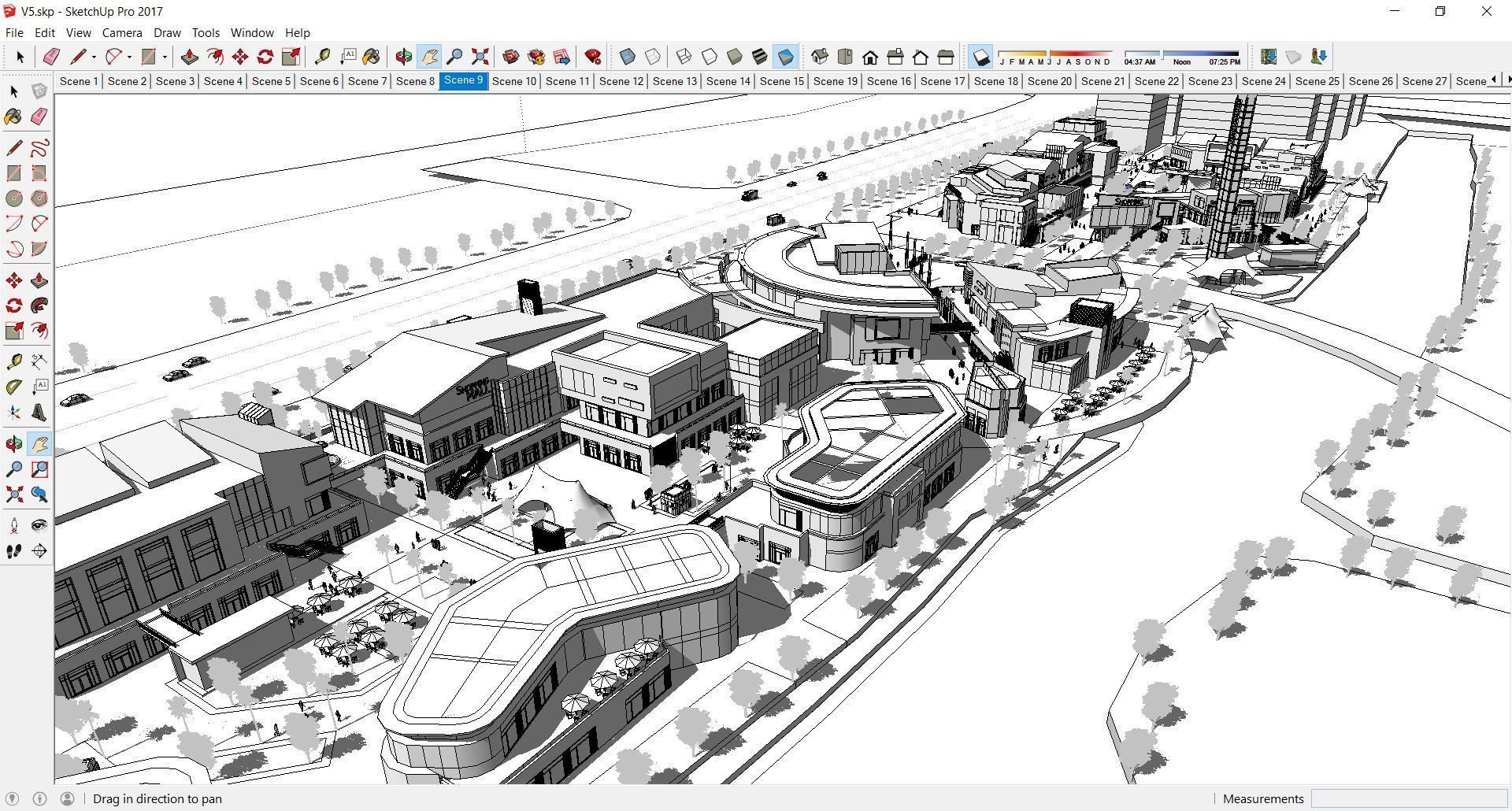Click the Measurements input box
This screenshot has height=811, width=1512.
click(x=1409, y=798)
